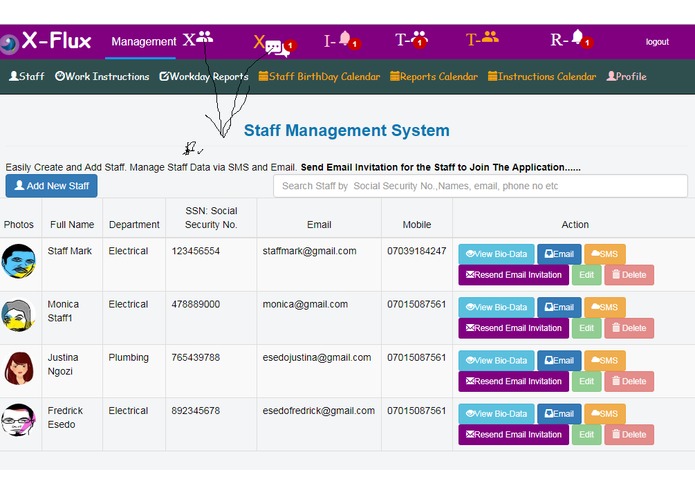This screenshot has width=695, height=494.
Task: Edit Monica Staff1 record
Action: point(586,328)
